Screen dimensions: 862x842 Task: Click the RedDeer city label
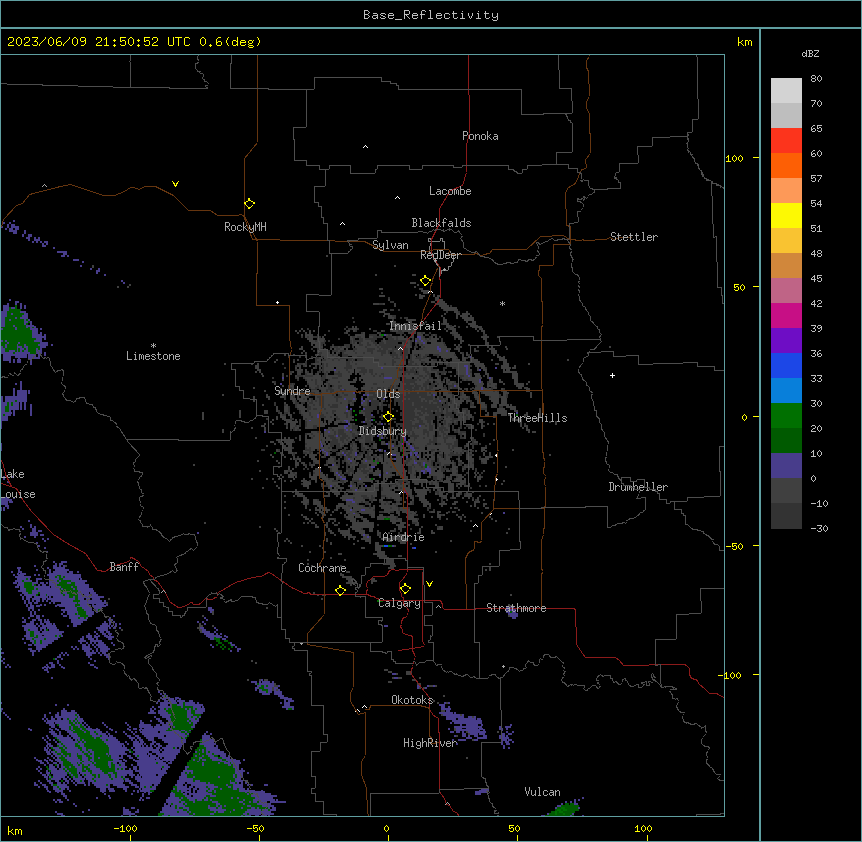tap(440, 255)
